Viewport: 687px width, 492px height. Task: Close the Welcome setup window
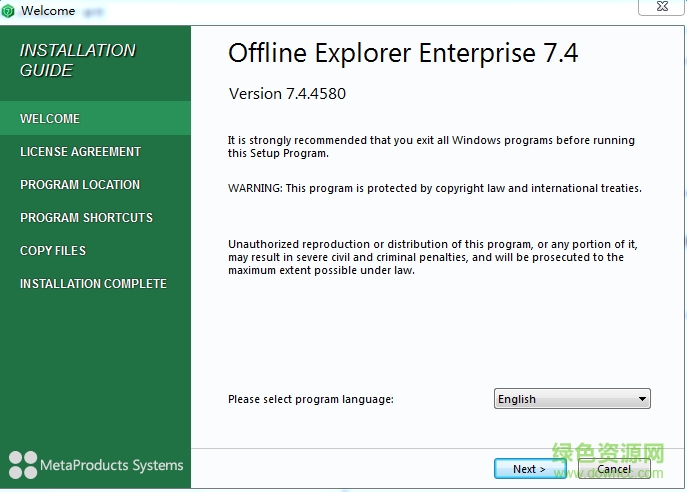(x=662, y=7)
